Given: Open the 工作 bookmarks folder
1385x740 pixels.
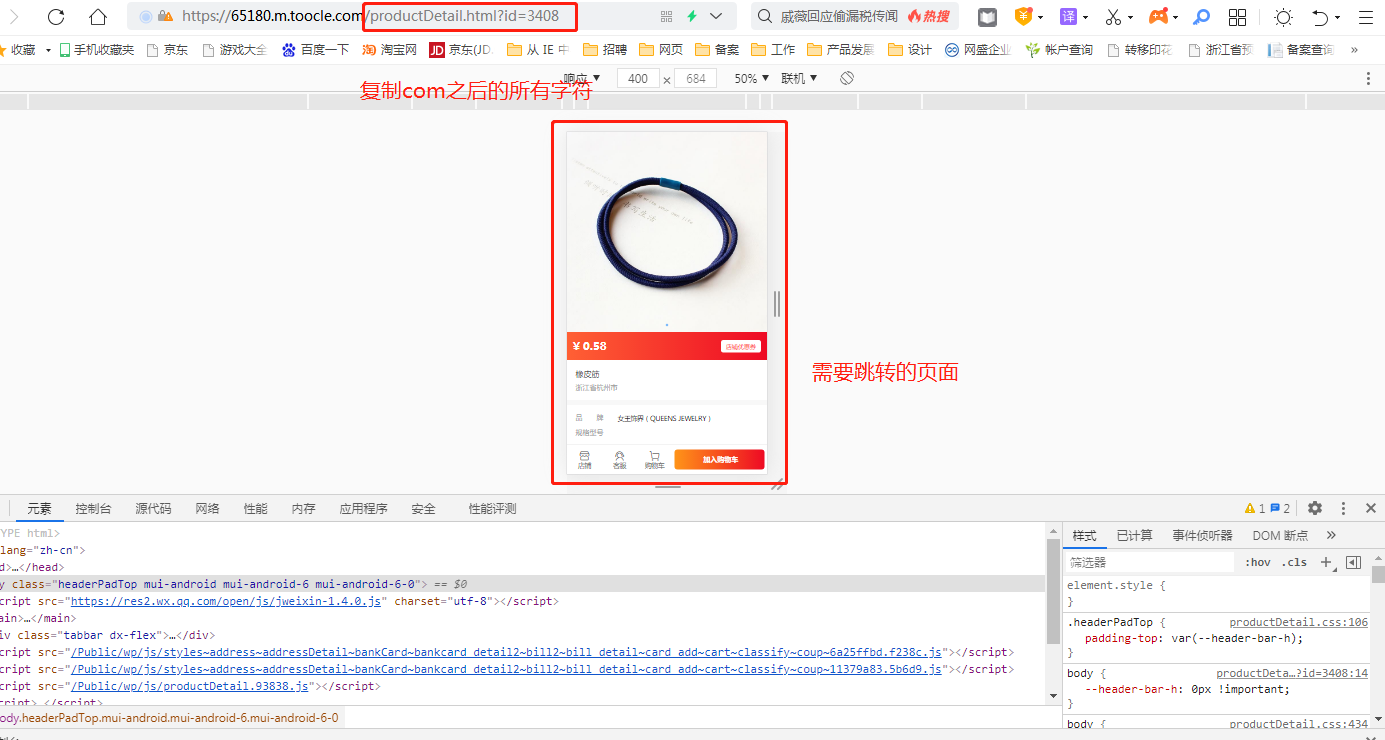Looking at the screenshot, I should (773, 50).
